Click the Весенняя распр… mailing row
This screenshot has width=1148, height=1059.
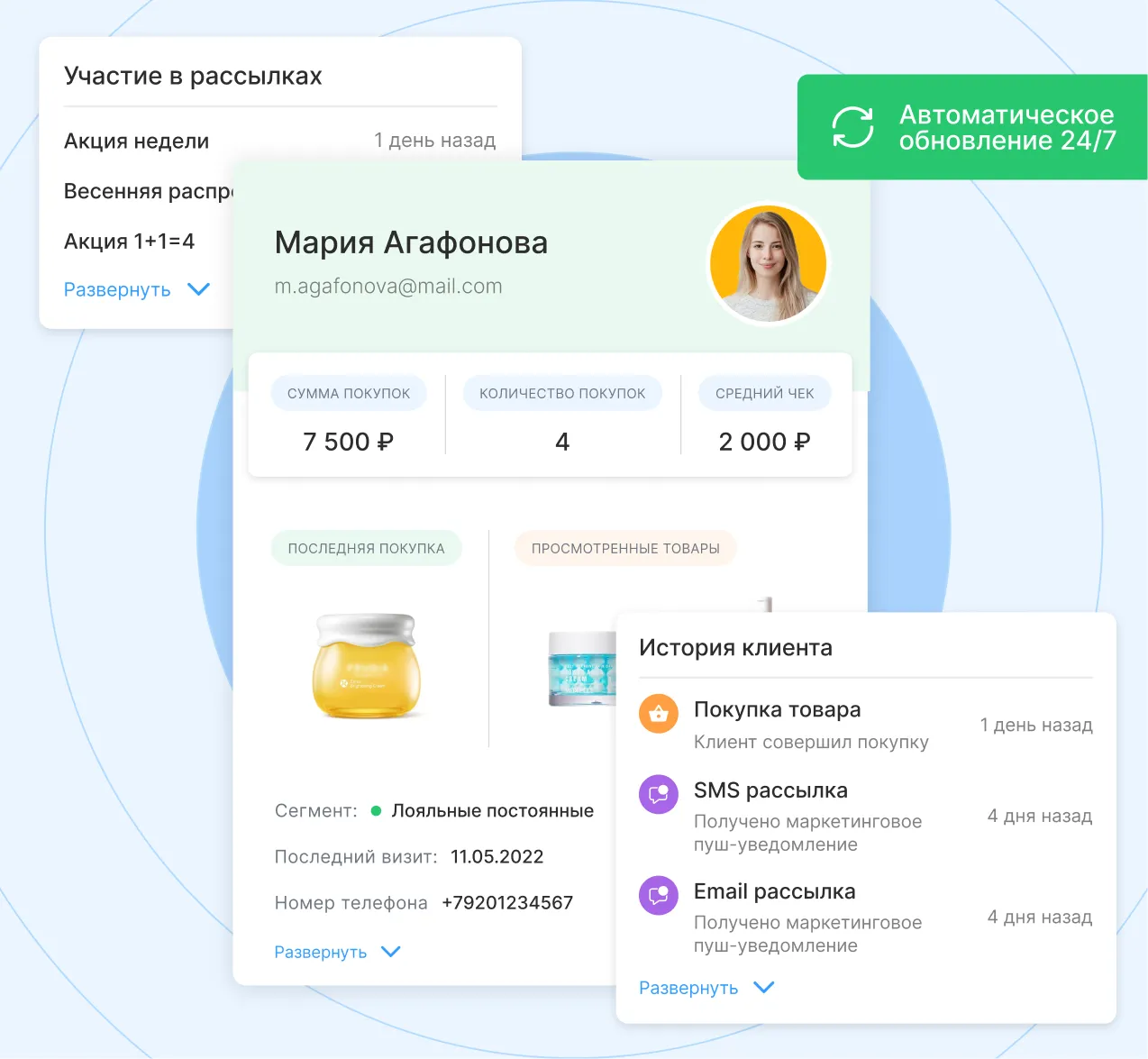149,191
